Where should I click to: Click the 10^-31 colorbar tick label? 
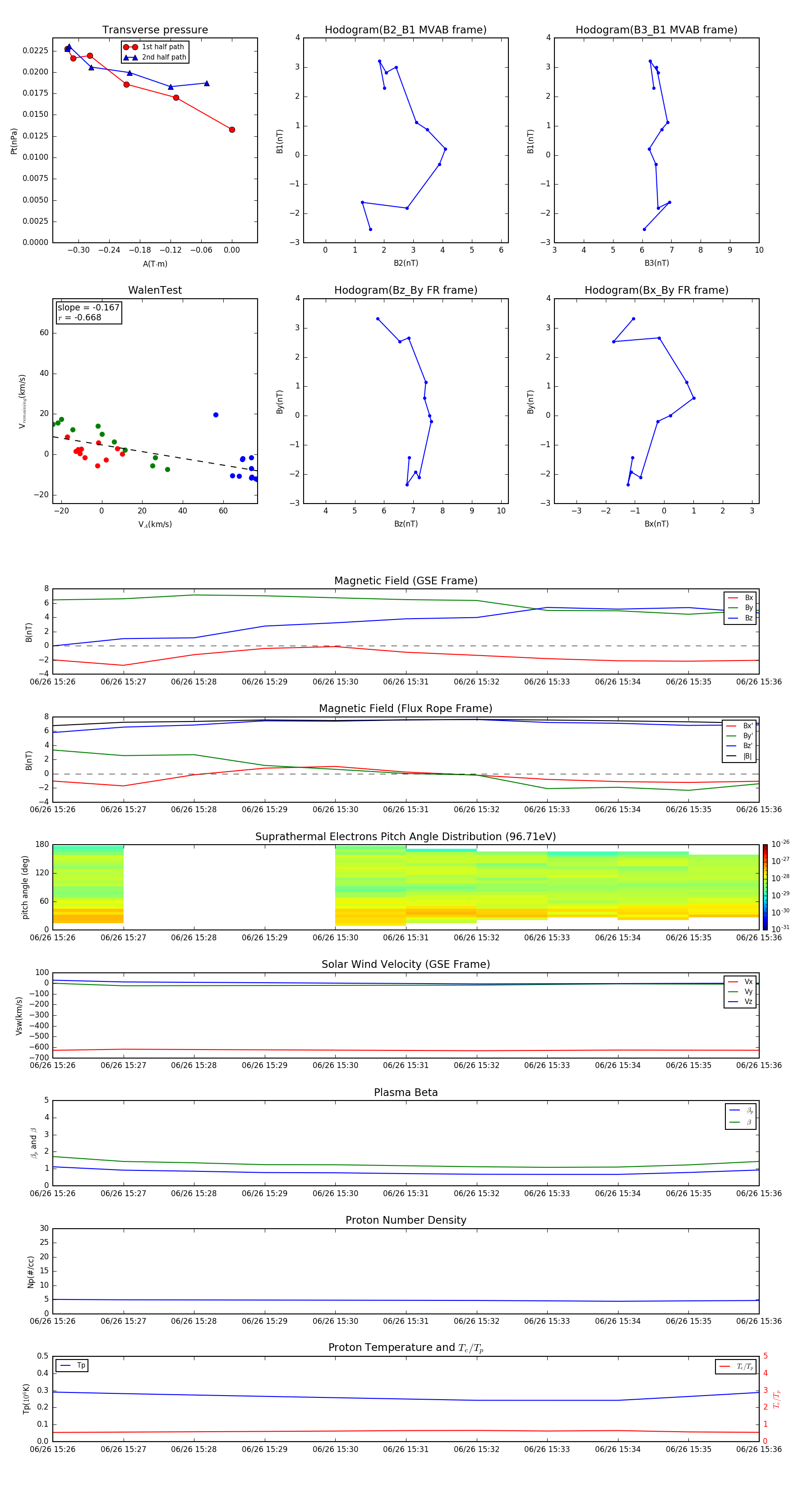[780, 929]
